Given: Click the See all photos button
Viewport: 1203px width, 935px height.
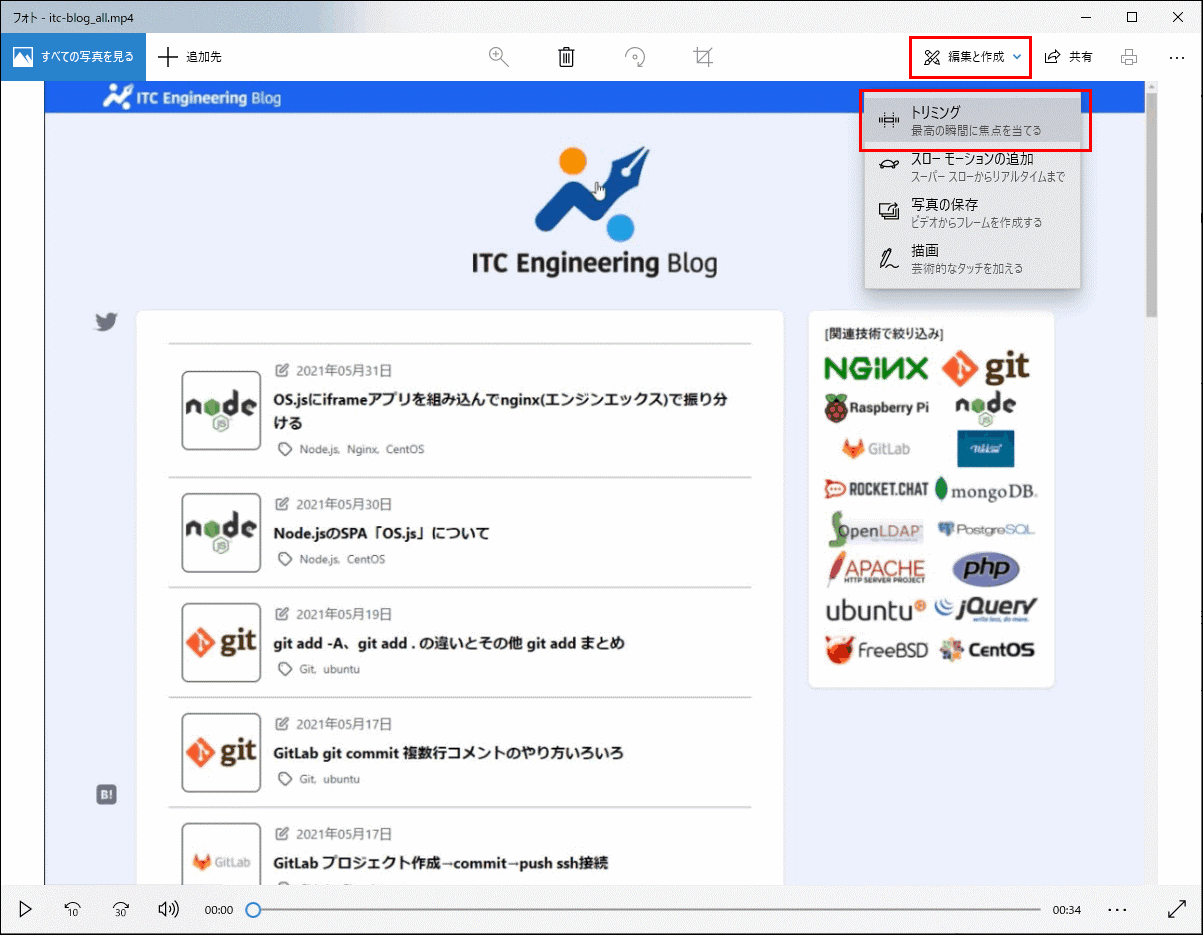Looking at the screenshot, I should pos(73,57).
